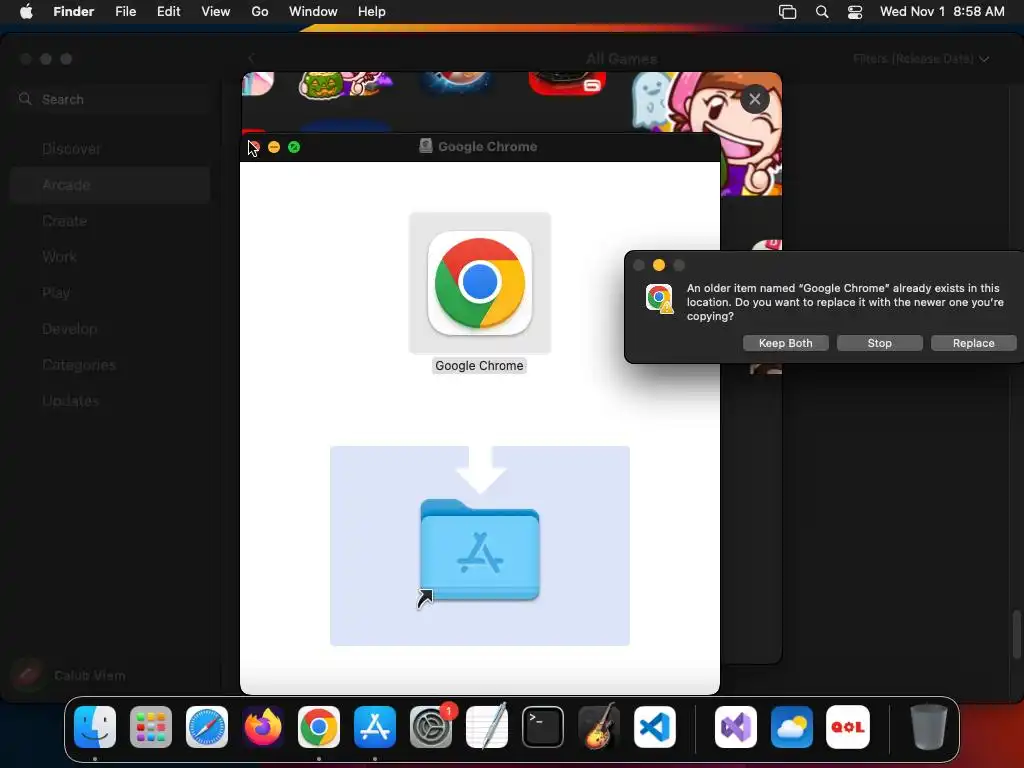This screenshot has height=768, width=1024.
Task: Select Arcade in App Store sidebar
Action: pyautogui.click(x=110, y=185)
